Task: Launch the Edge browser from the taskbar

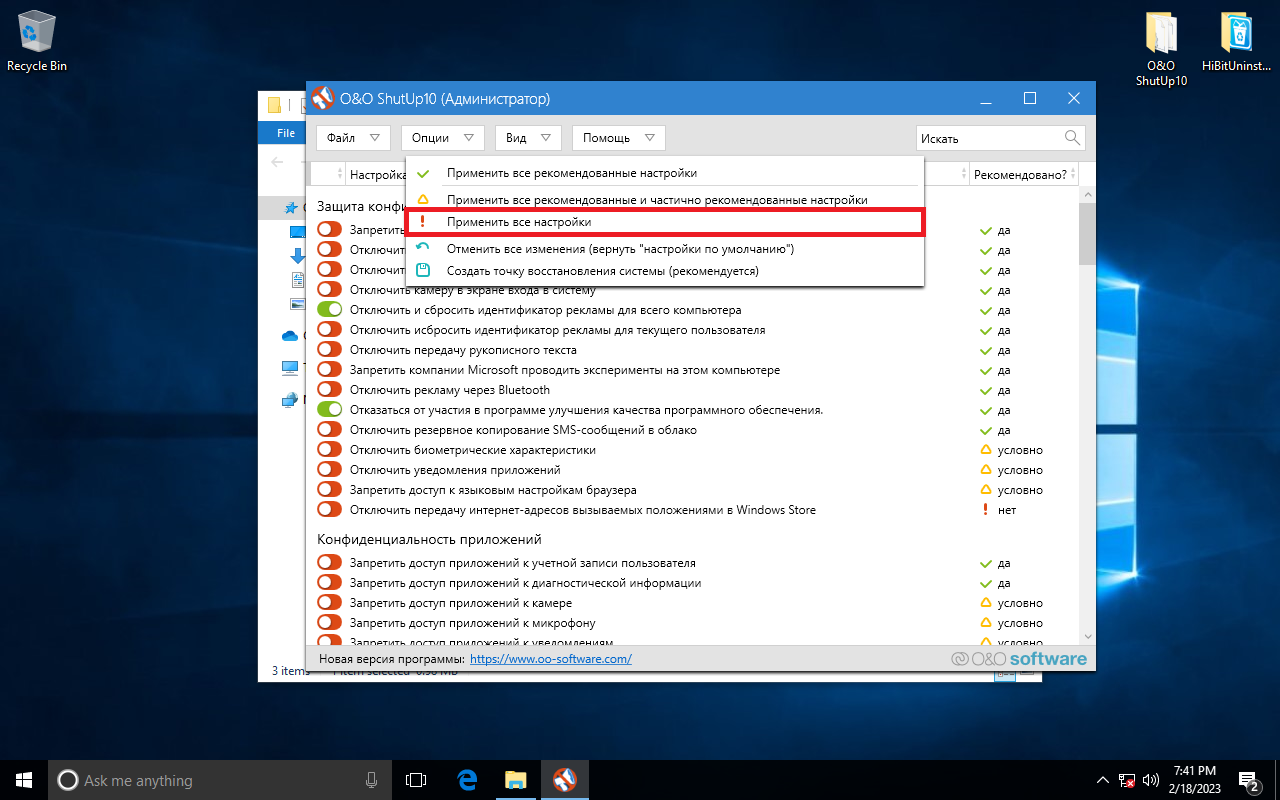Action: coord(467,780)
